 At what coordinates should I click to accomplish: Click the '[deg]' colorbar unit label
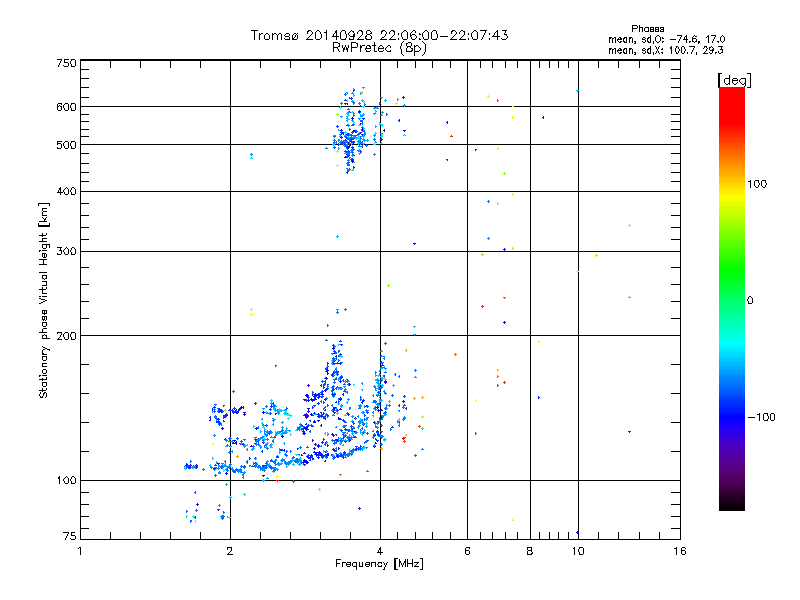pyautogui.click(x=734, y=80)
